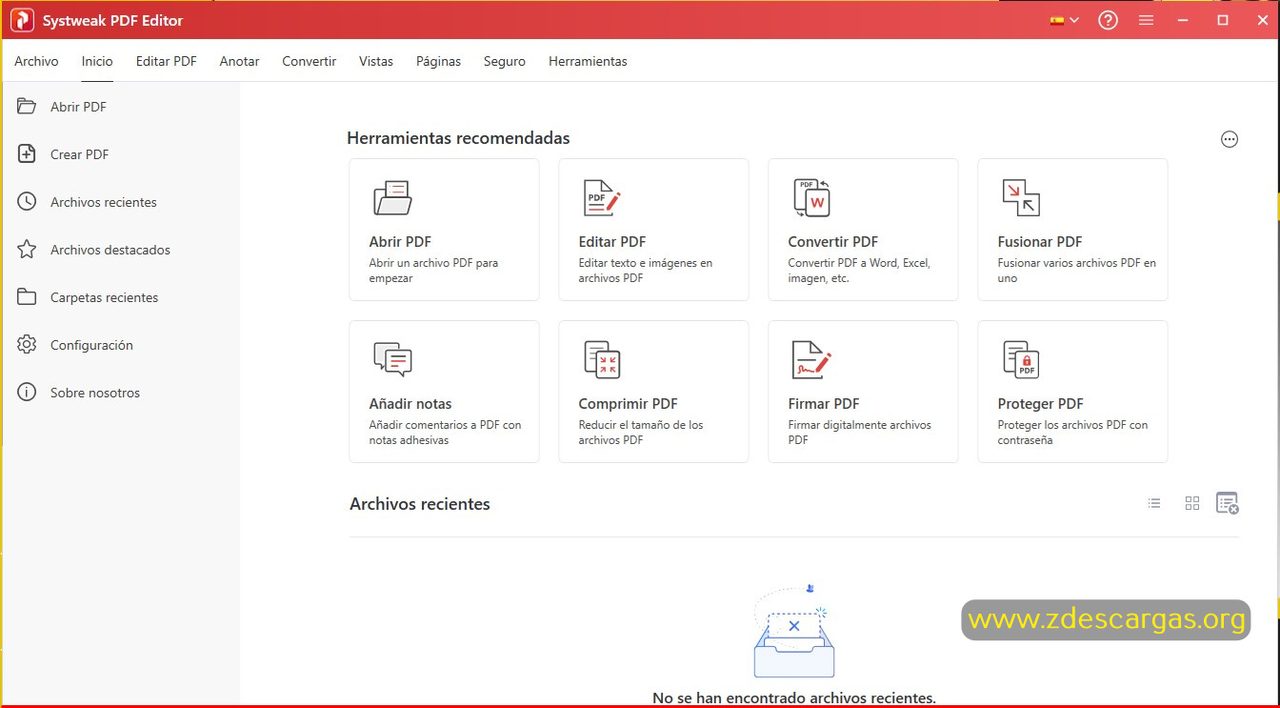Click "Añadir comentarios a PDF con notas adhesivas"
Image resolution: width=1280 pixels, height=708 pixels.
[445, 432]
